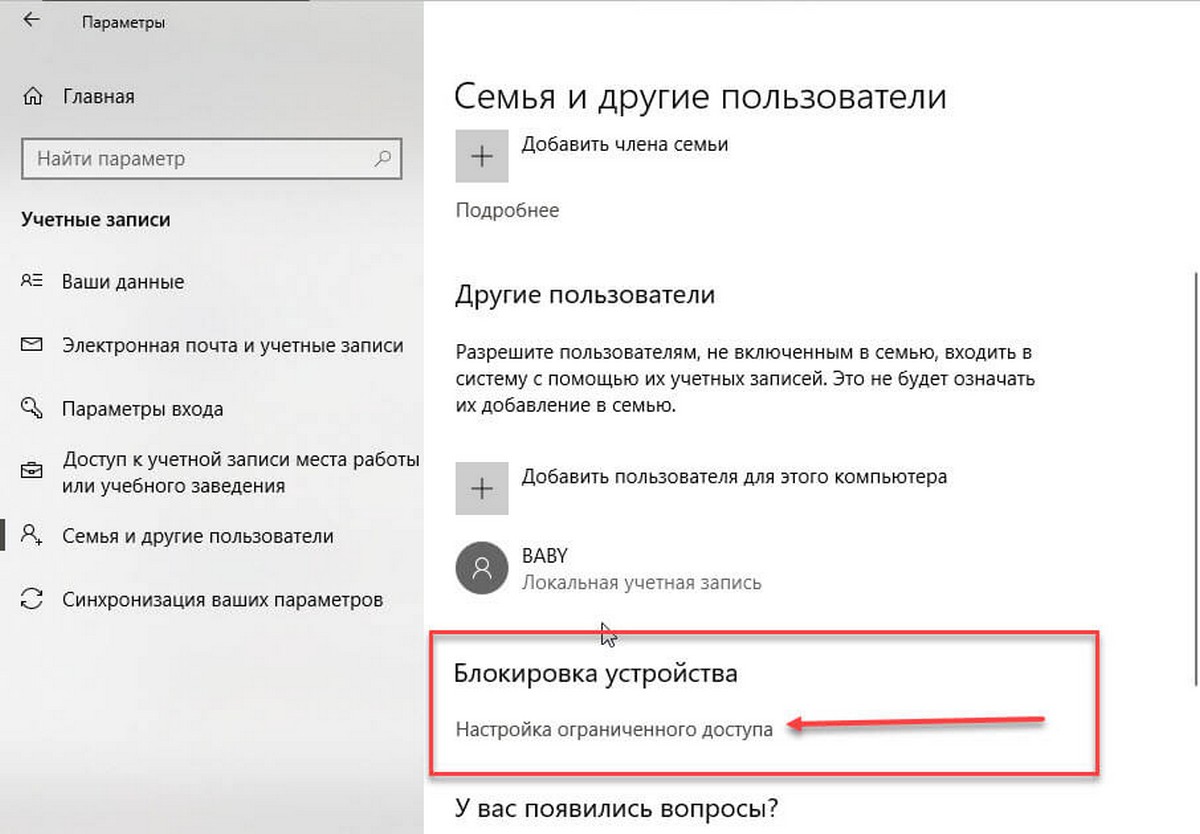Open the Главная home icon
Viewport: 1200px width, 834px height.
coord(33,97)
